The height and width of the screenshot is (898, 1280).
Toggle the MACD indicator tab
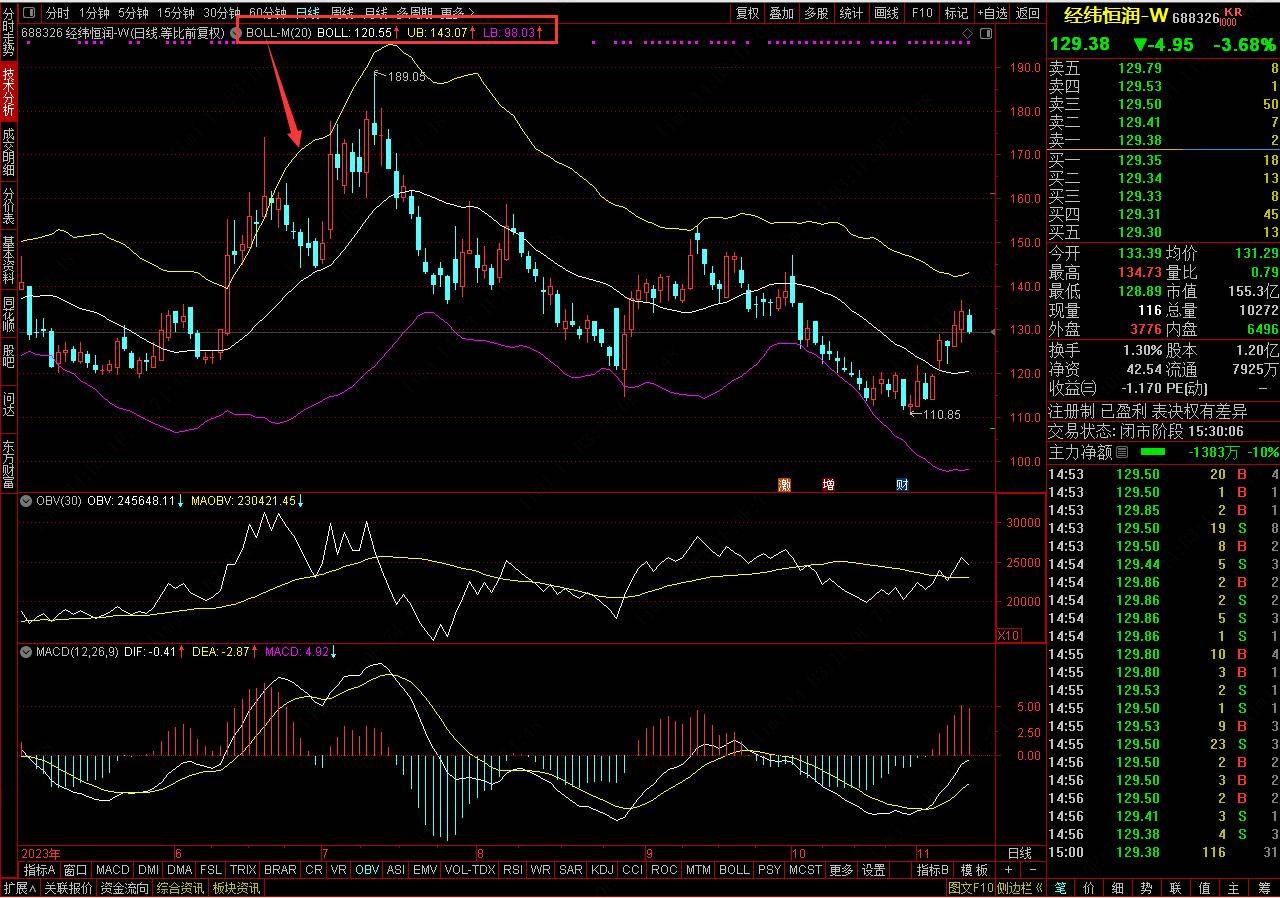coord(112,870)
